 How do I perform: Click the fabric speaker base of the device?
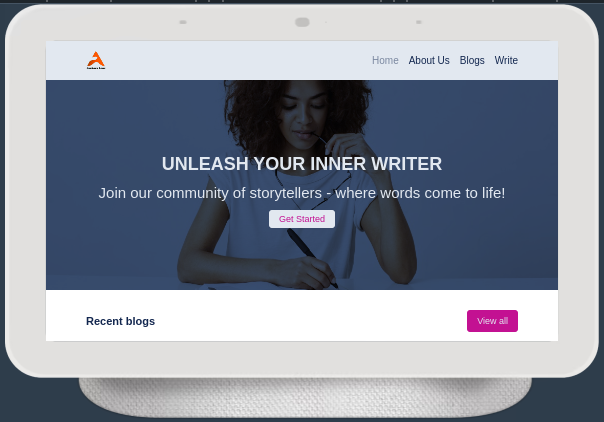coord(305,397)
